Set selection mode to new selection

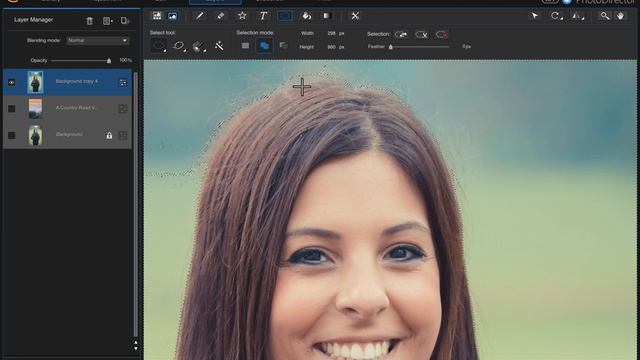pyautogui.click(x=245, y=46)
